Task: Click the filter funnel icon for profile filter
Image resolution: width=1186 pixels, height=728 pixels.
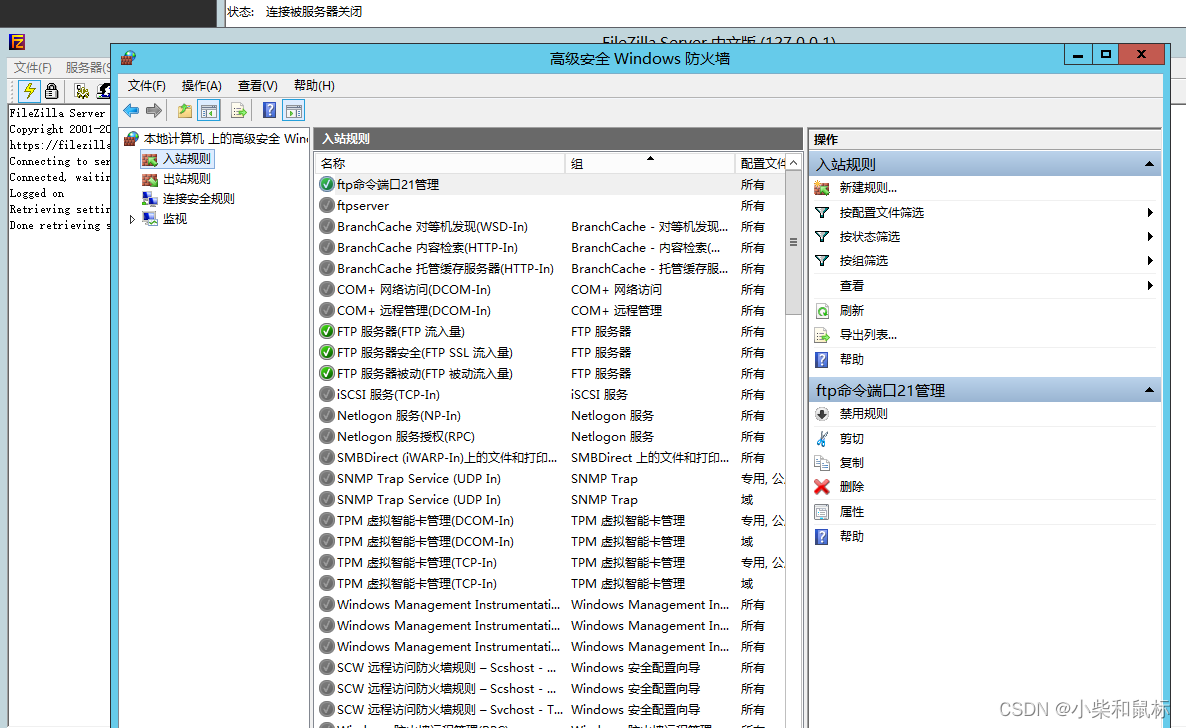Action: pyautogui.click(x=822, y=213)
